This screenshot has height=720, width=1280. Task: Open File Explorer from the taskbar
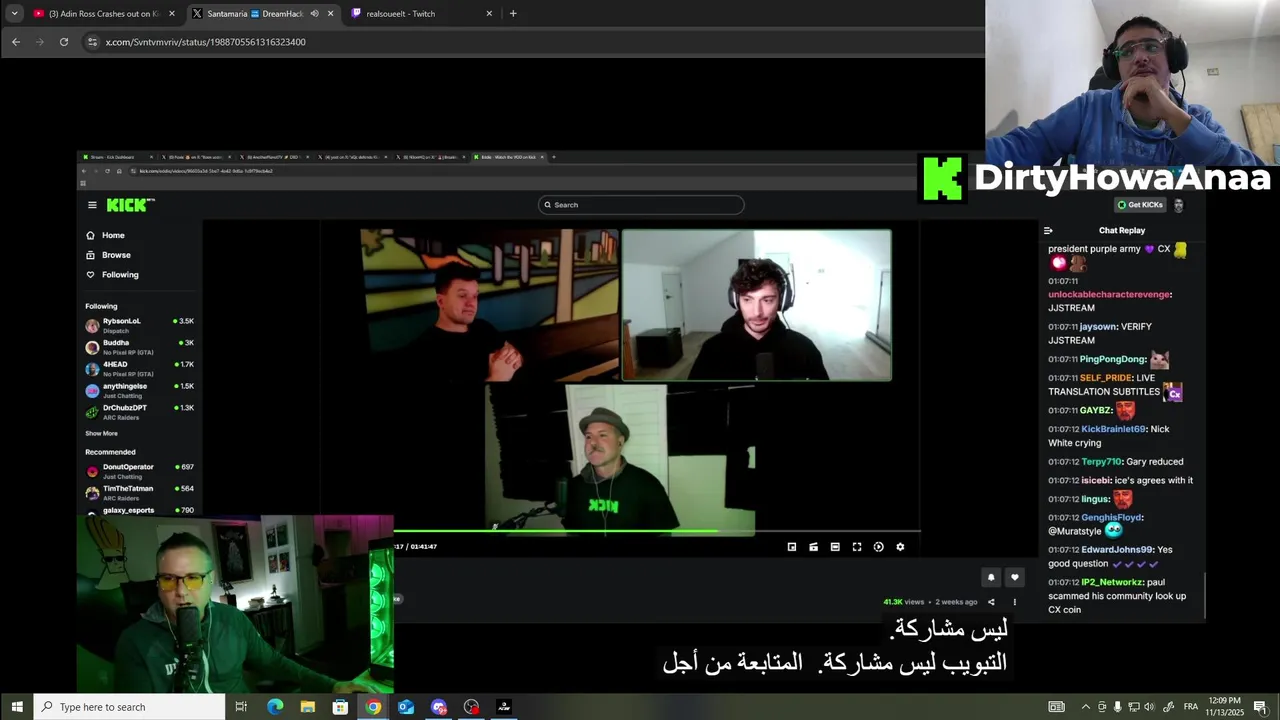pyautogui.click(x=308, y=707)
